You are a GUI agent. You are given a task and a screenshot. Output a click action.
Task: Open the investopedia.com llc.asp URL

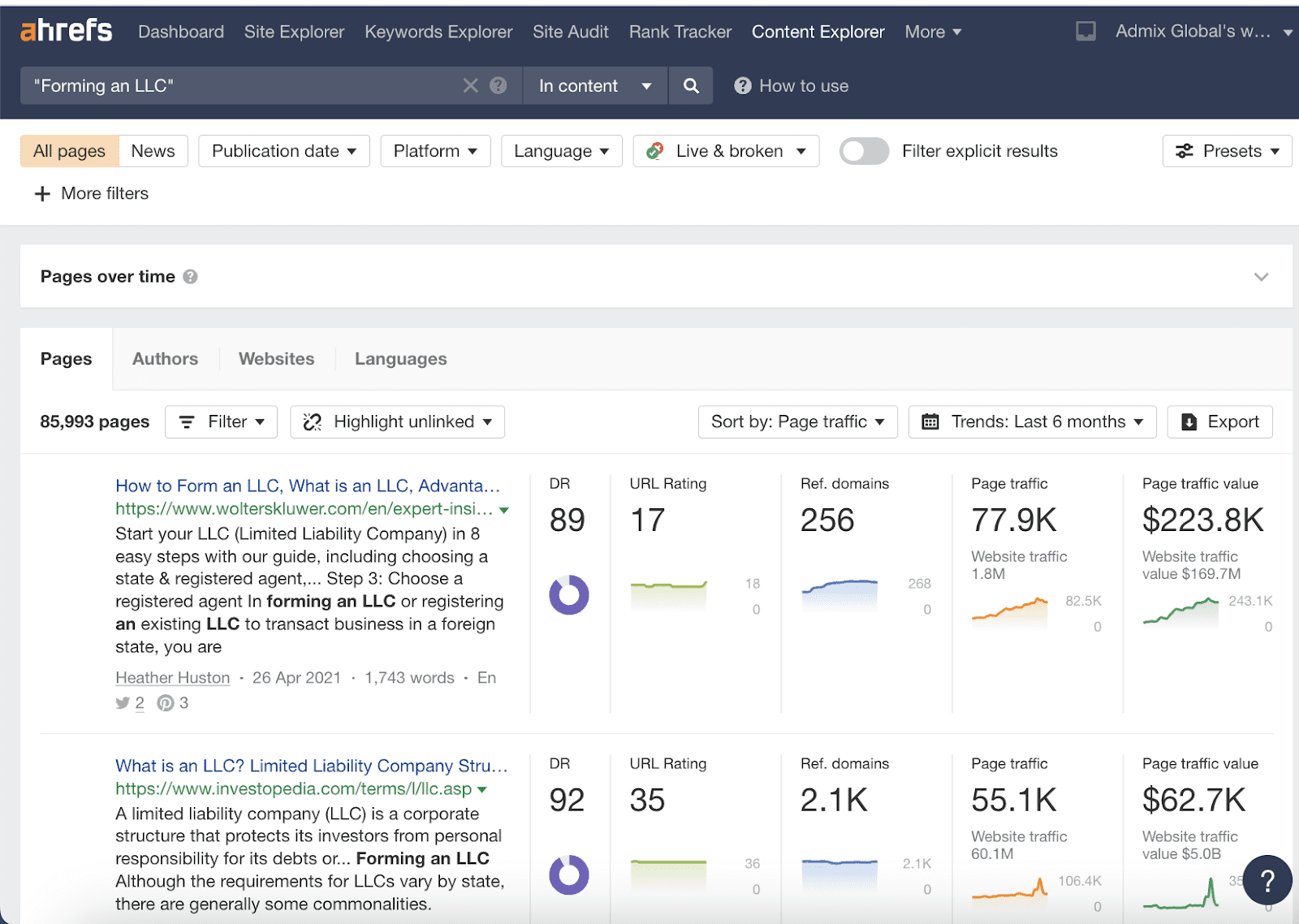[x=293, y=788]
